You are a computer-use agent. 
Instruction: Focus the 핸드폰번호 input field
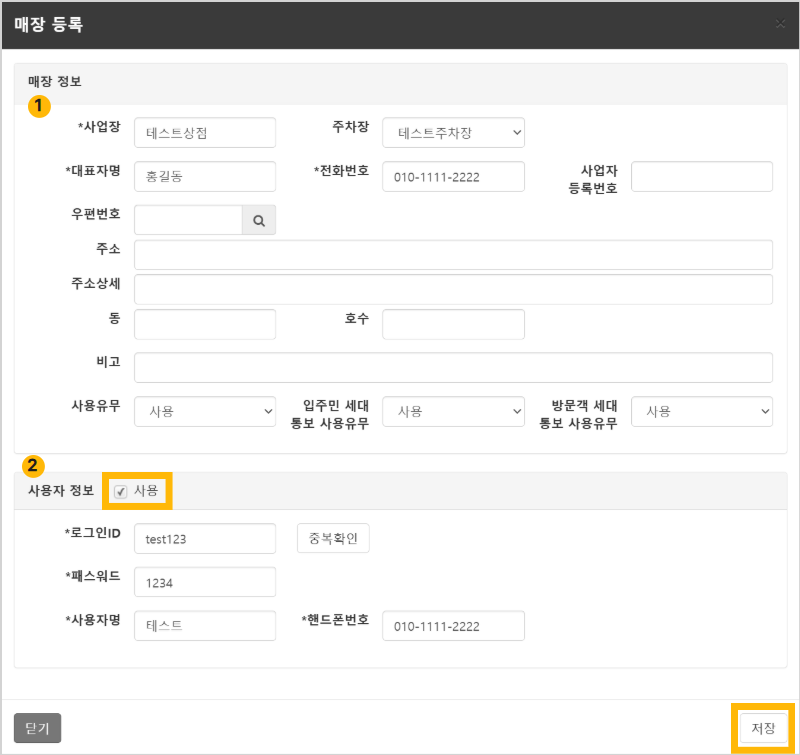(453, 625)
